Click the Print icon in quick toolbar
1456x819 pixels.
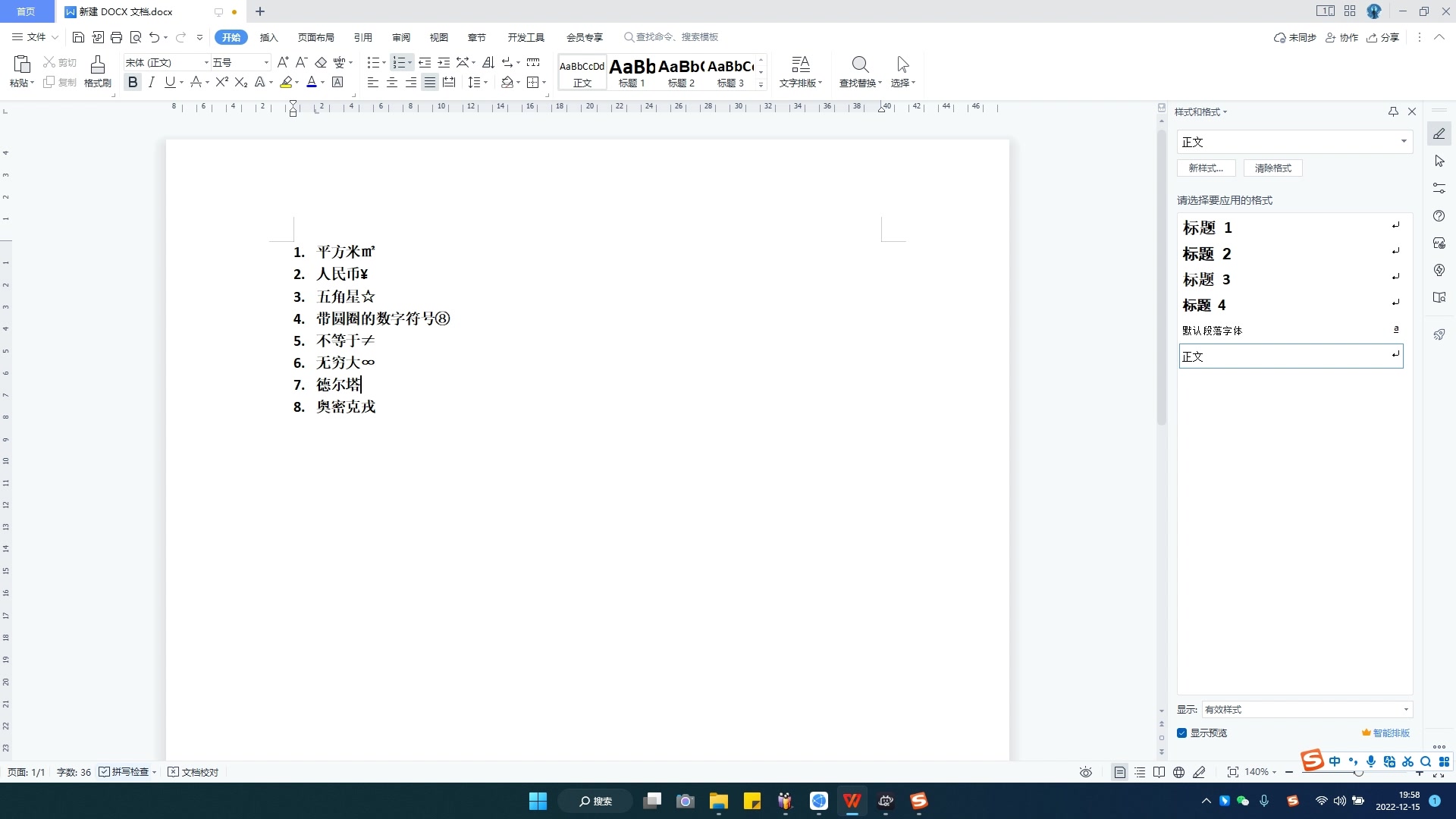(116, 37)
